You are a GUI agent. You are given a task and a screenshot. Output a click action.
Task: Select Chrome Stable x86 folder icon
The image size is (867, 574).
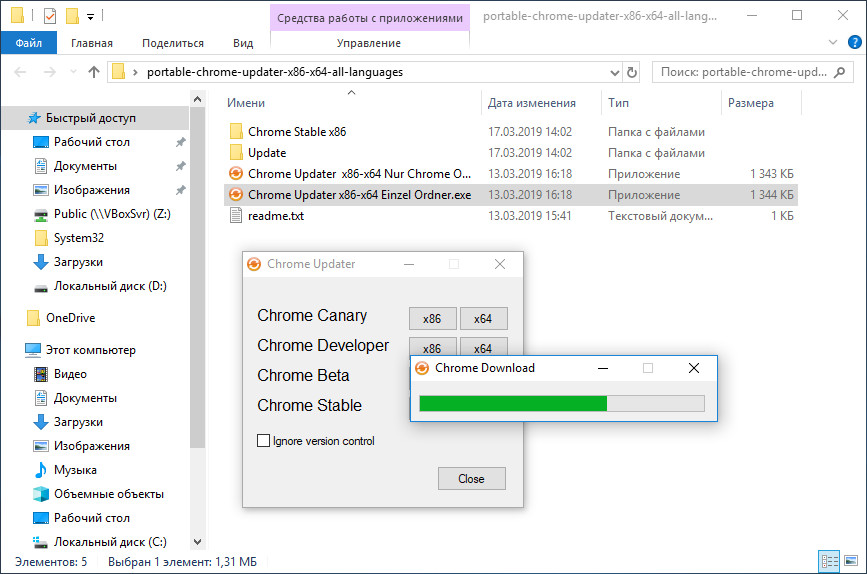(x=236, y=132)
